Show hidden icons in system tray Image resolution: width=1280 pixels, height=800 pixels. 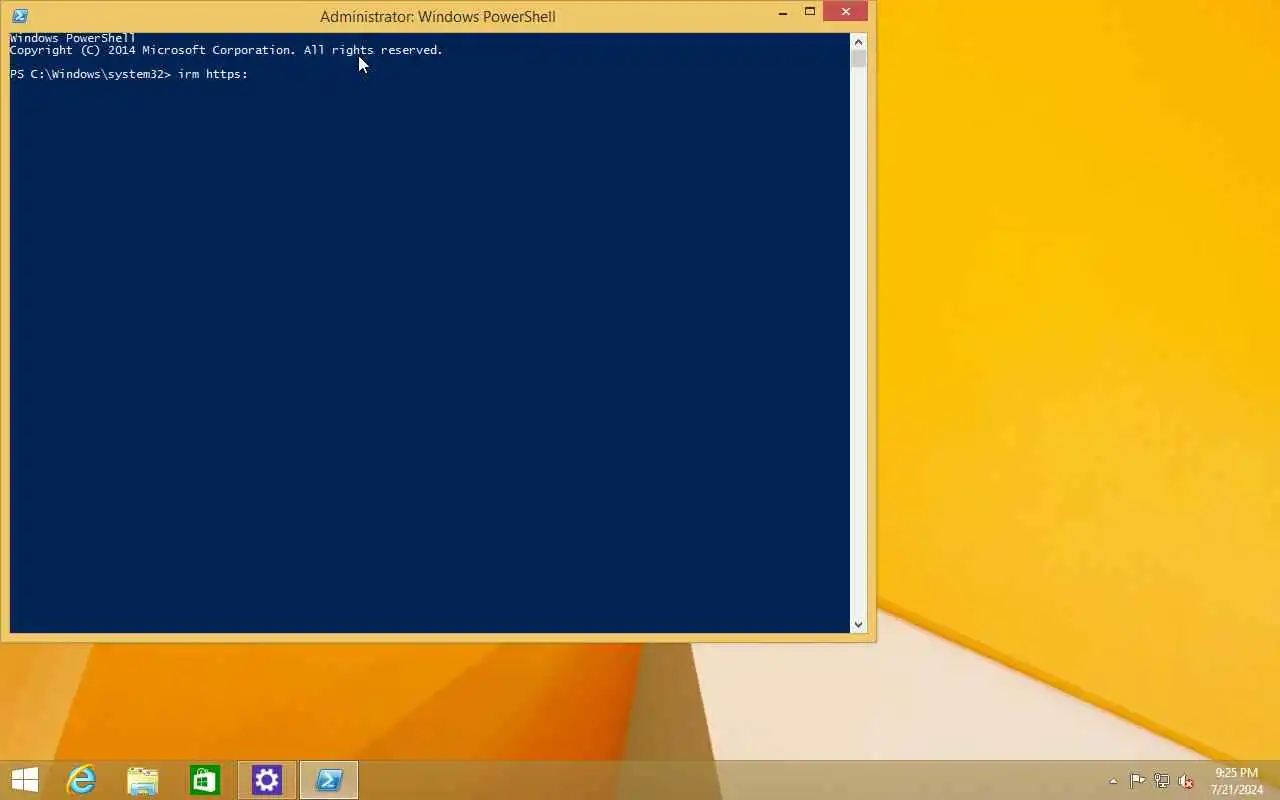1113,781
